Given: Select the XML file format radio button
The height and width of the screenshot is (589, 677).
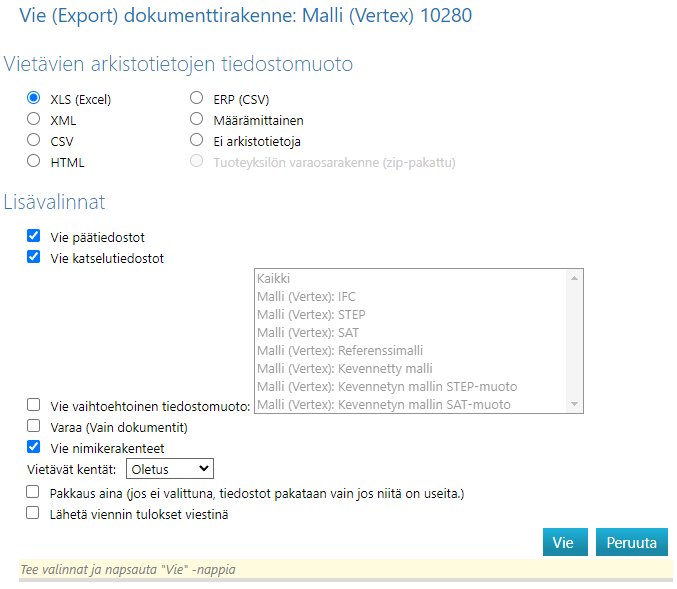Looking at the screenshot, I should (x=34, y=119).
